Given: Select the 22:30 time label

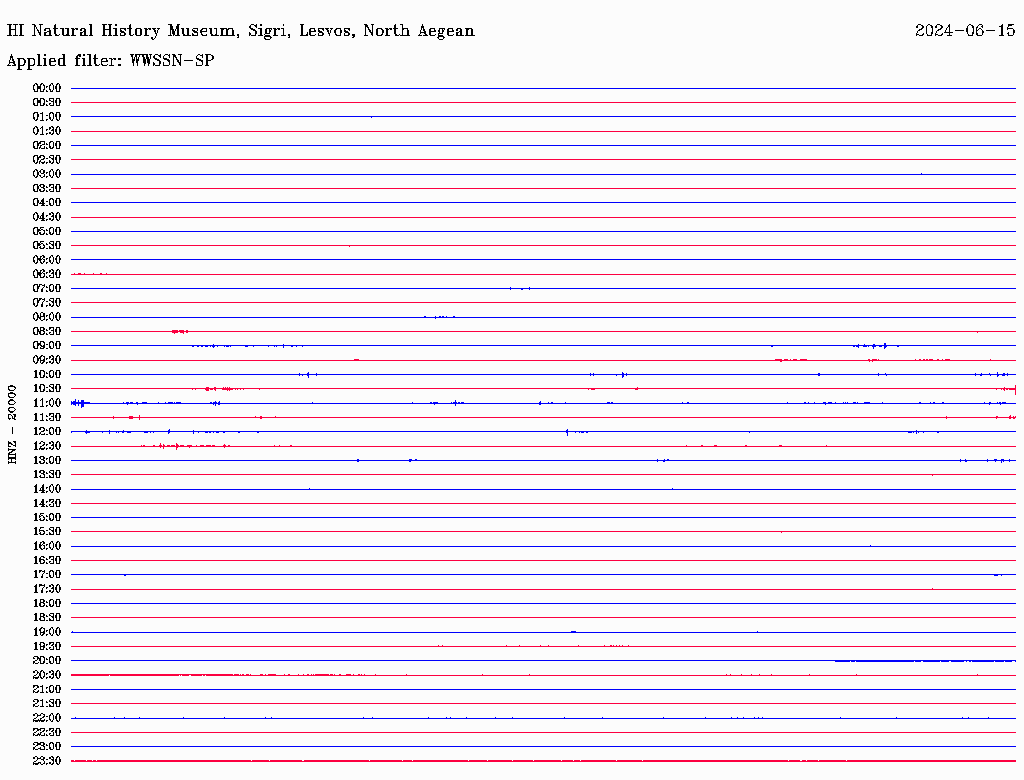Looking at the screenshot, I should [47, 732].
